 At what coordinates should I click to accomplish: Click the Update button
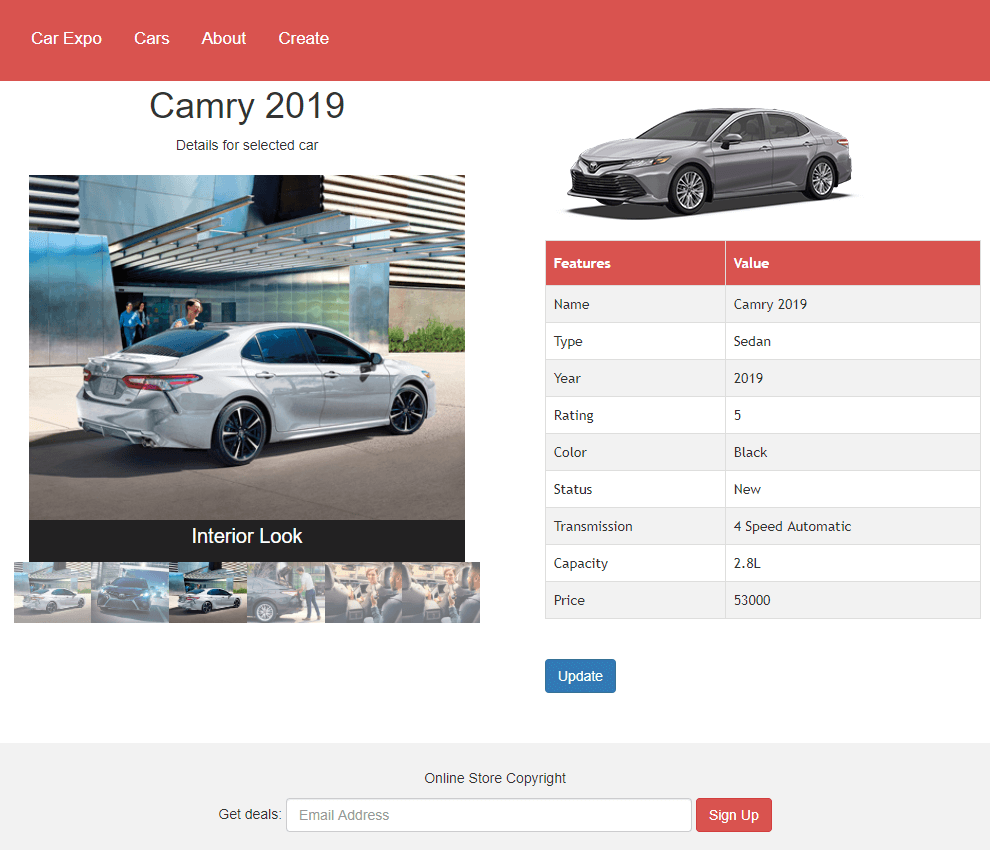click(x=580, y=676)
